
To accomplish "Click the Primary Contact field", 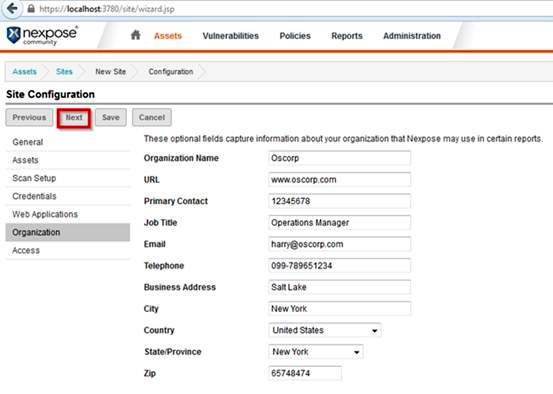I will click(x=339, y=201).
